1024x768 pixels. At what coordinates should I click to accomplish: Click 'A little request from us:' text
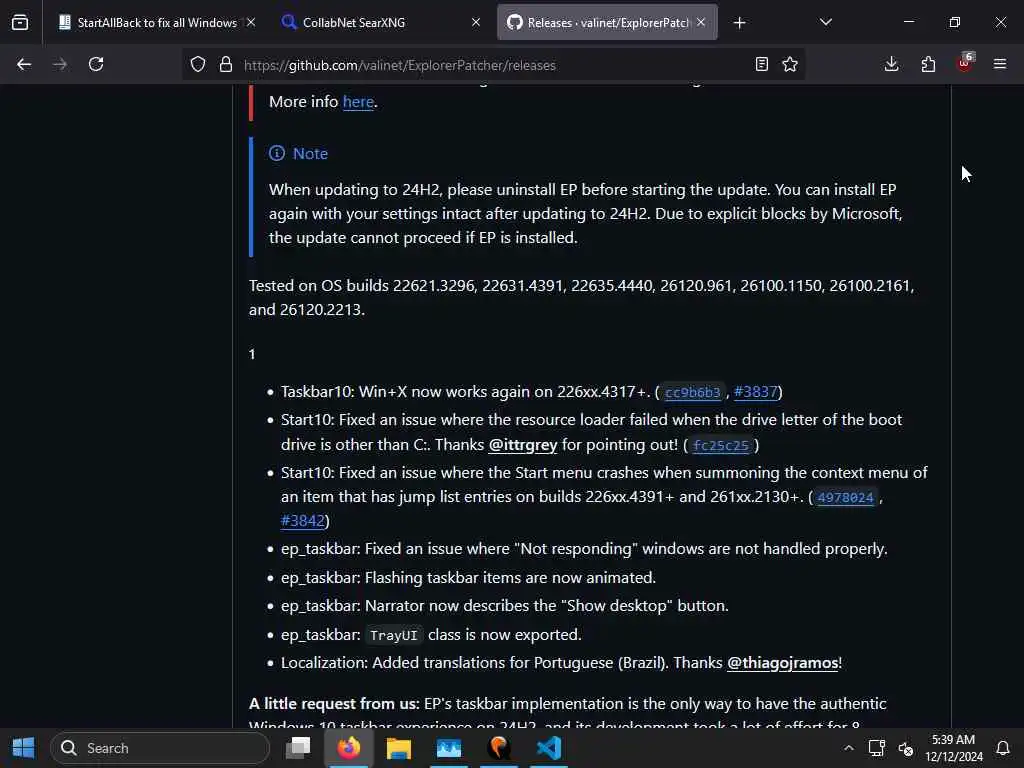tap(334, 704)
